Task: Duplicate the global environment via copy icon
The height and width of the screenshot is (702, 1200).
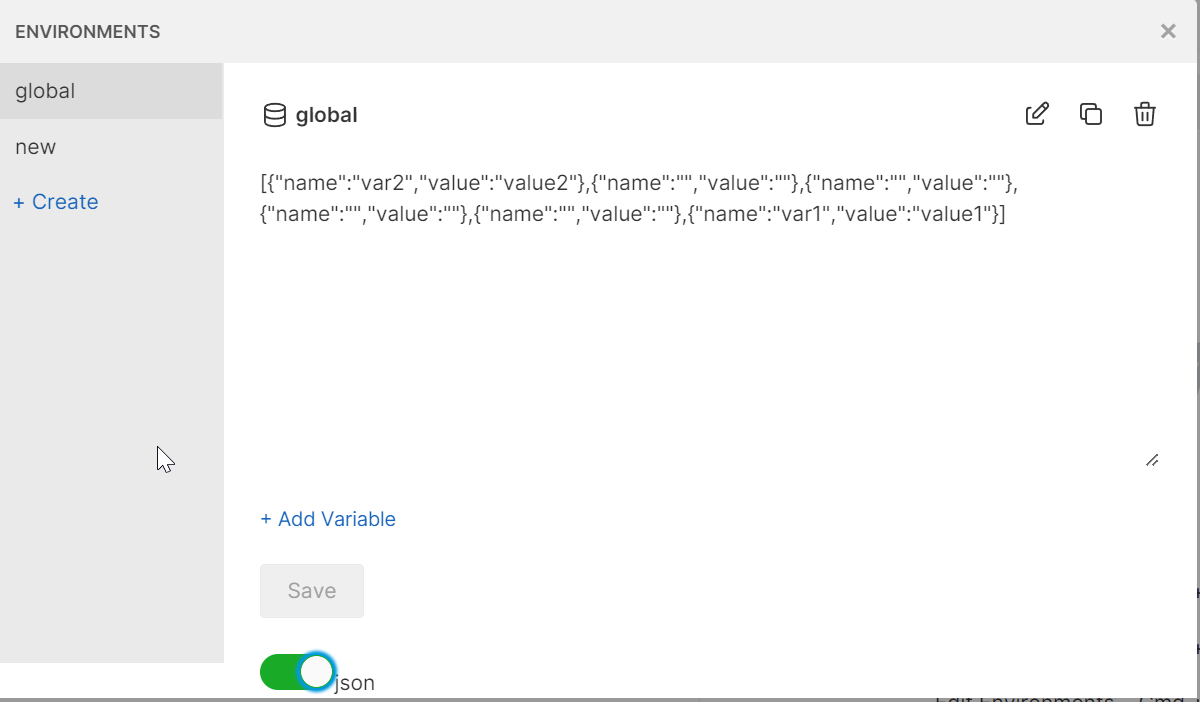Action: [x=1091, y=114]
